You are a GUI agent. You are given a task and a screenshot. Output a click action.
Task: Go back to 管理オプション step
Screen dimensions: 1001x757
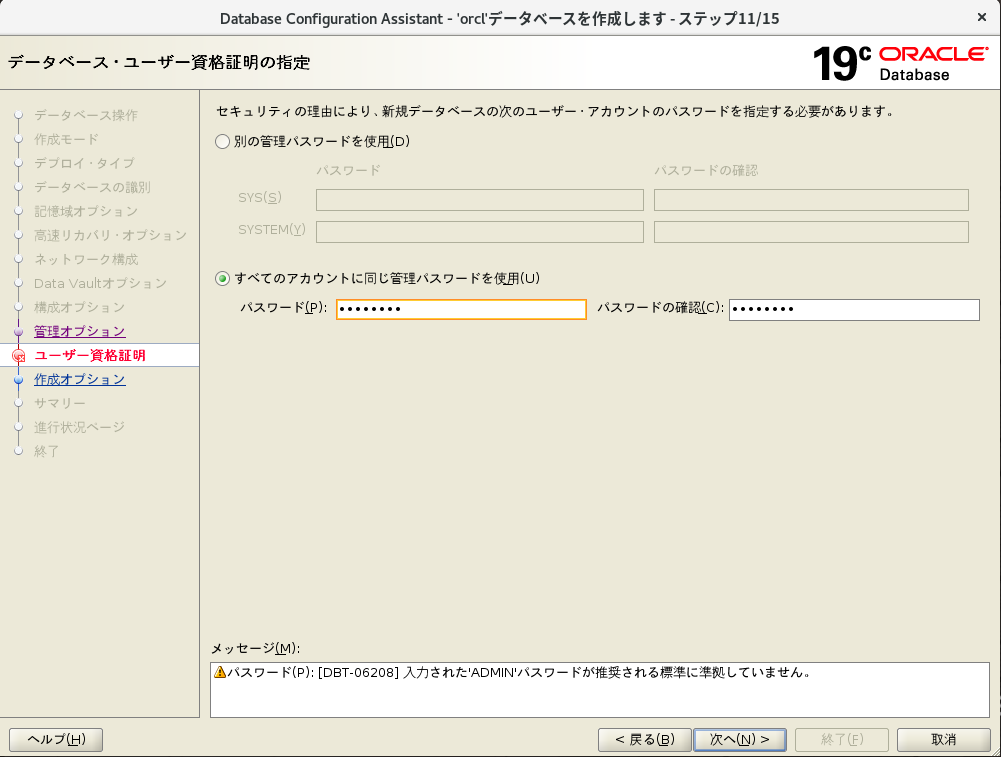(x=80, y=331)
